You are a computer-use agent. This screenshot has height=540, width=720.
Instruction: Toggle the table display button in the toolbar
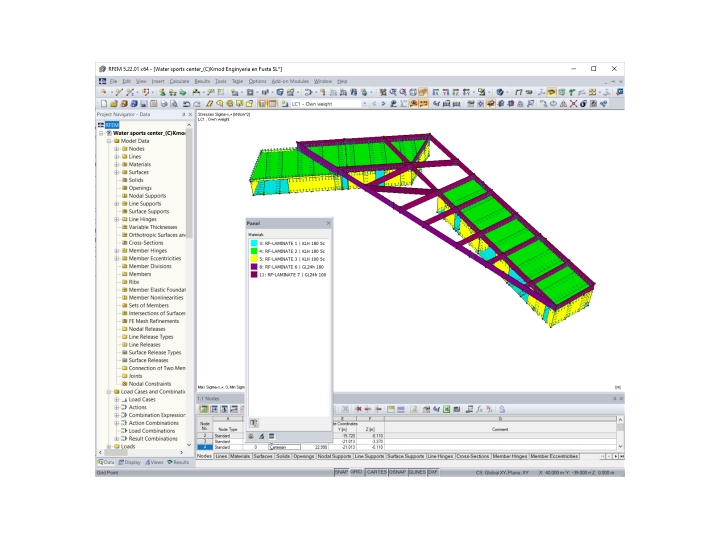pos(272,104)
